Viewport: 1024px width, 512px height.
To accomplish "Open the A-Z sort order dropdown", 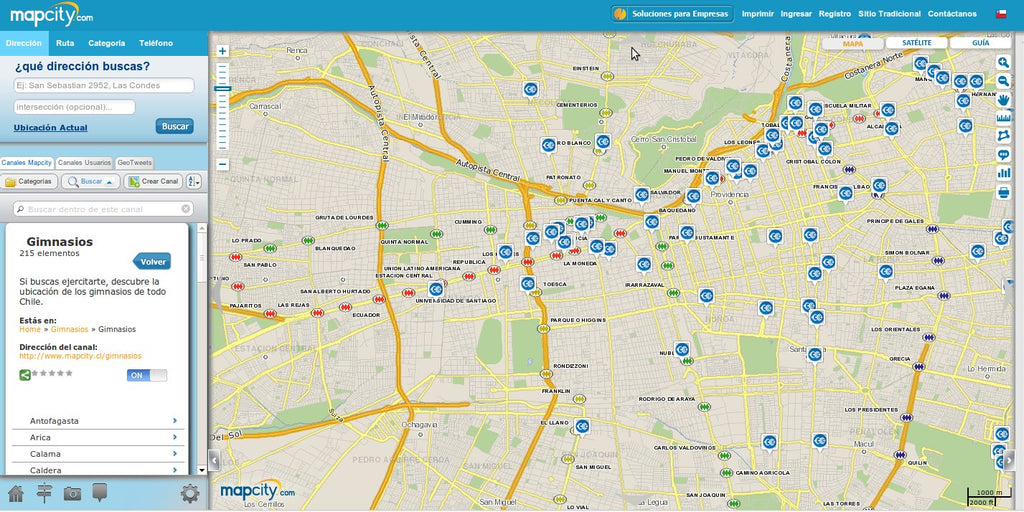I will tap(194, 181).
